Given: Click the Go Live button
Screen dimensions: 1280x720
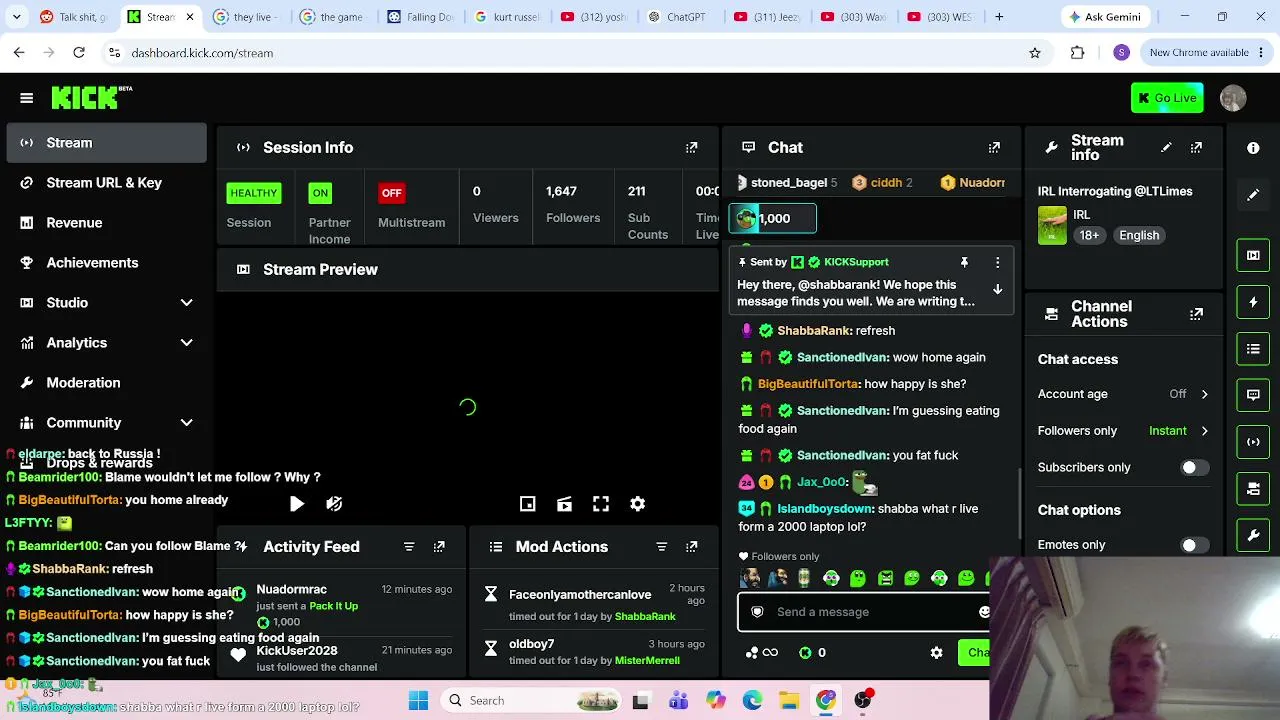Looking at the screenshot, I should pyautogui.click(x=1167, y=98).
